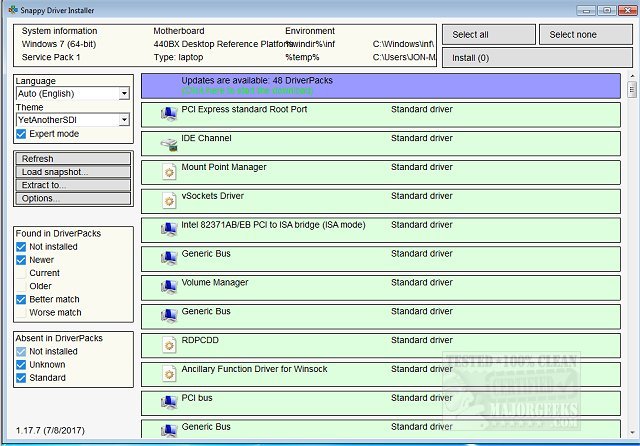
Task: Click the Service Pack 1 text
Action: (x=51, y=57)
